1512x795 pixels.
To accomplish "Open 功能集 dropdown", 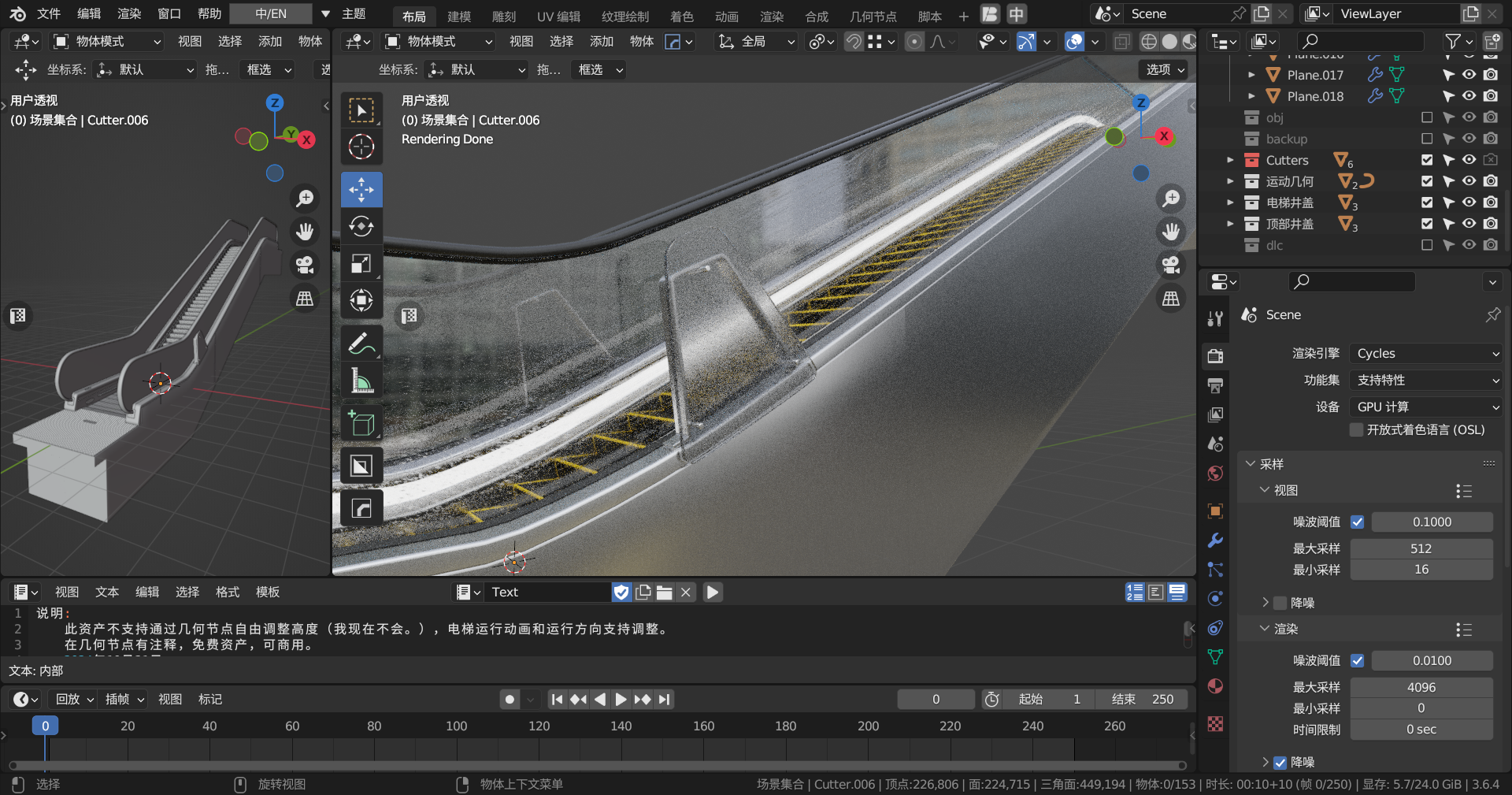I will coord(1426,380).
